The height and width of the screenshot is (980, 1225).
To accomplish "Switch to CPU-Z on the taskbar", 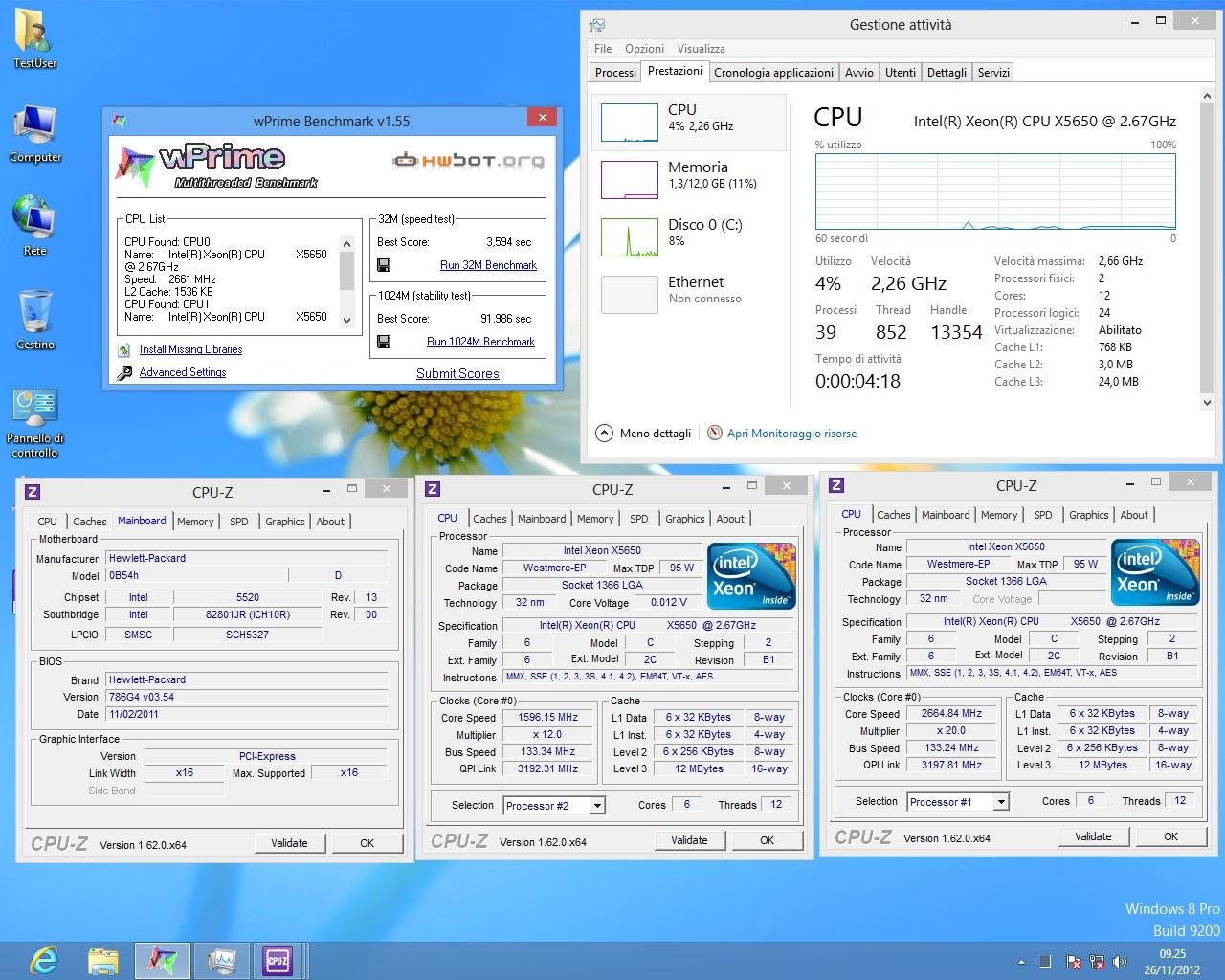I will click(278, 959).
